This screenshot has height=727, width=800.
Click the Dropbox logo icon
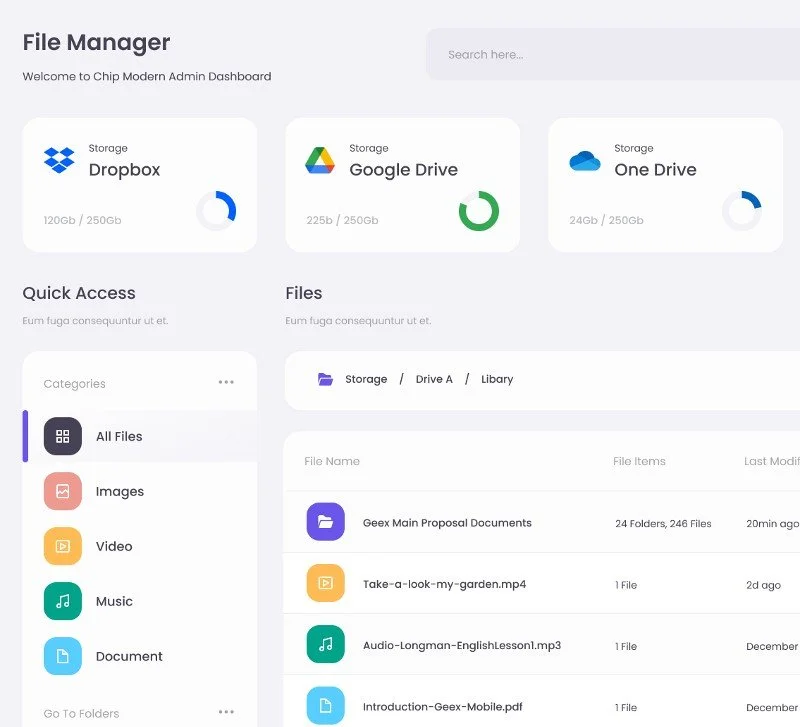tap(59, 160)
